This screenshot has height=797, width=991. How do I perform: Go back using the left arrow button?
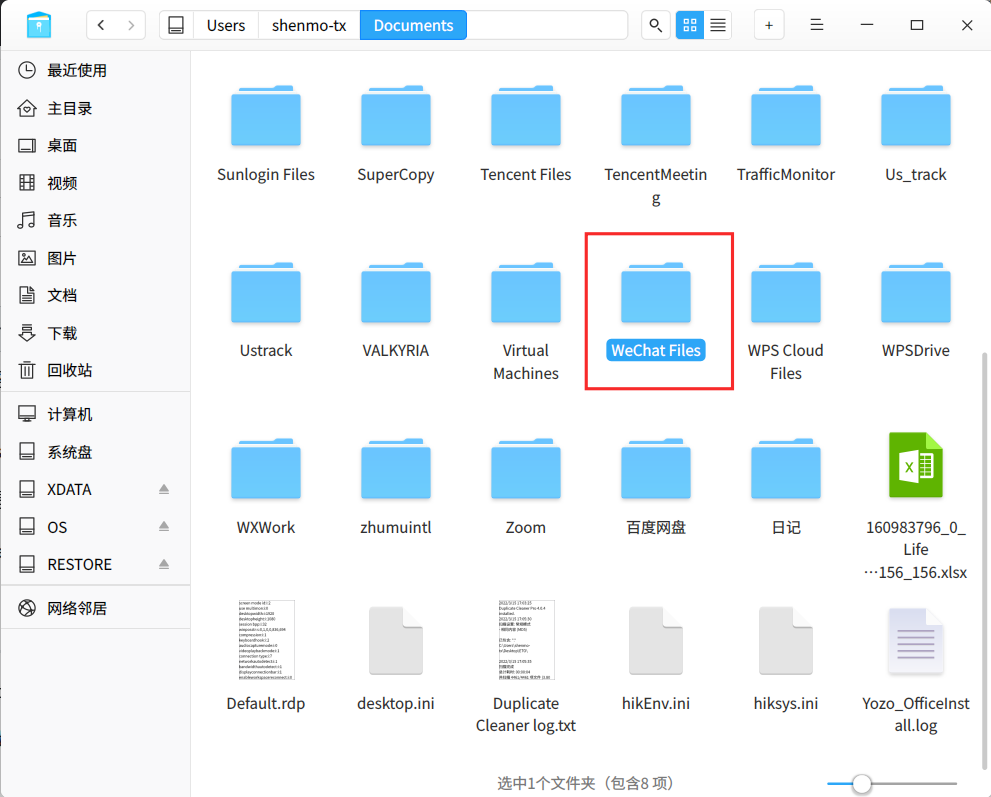(x=101, y=25)
